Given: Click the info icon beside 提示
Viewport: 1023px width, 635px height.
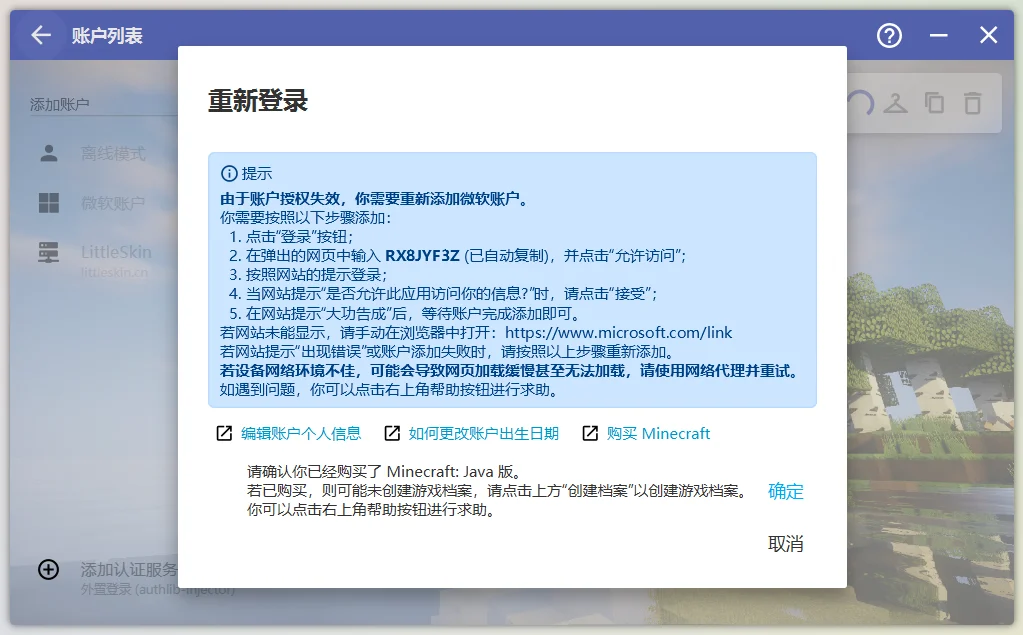Looking at the screenshot, I should pyautogui.click(x=229, y=173).
